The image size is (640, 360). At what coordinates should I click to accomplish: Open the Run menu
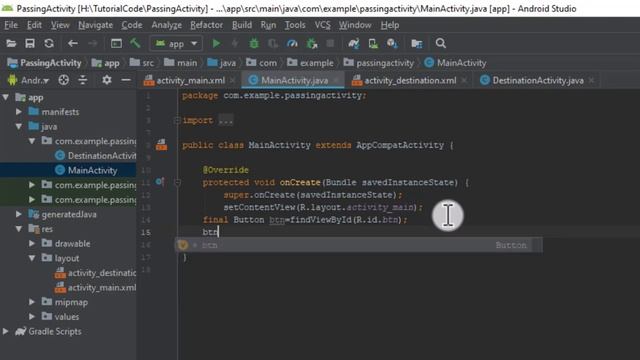point(268,25)
